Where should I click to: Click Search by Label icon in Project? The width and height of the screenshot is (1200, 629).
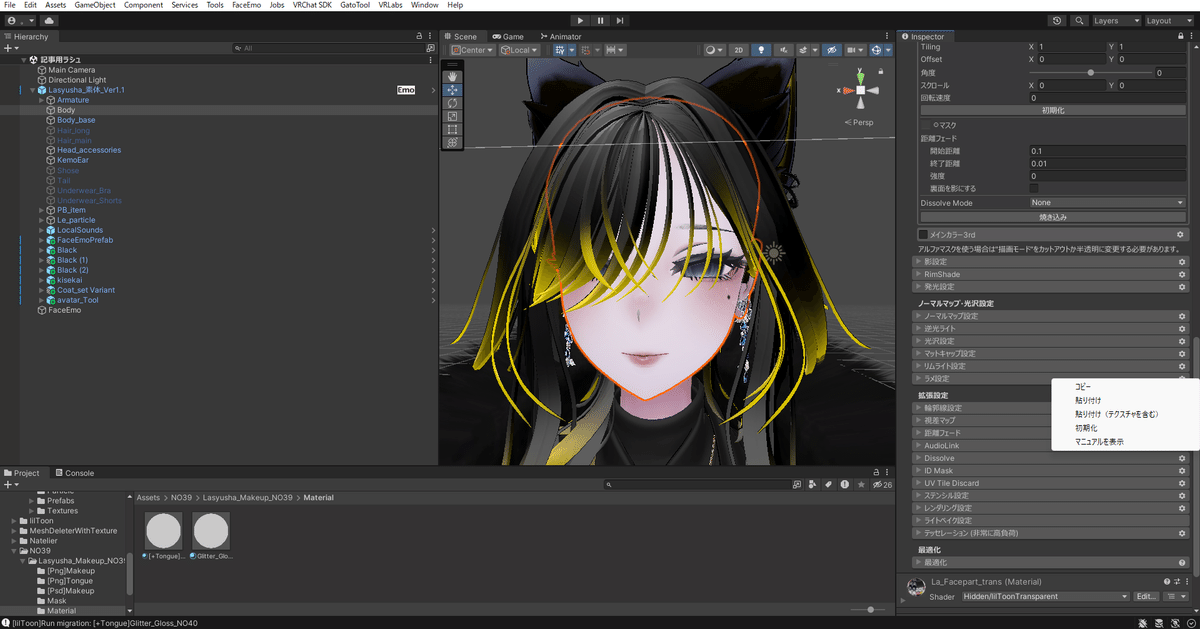pyautogui.click(x=829, y=485)
